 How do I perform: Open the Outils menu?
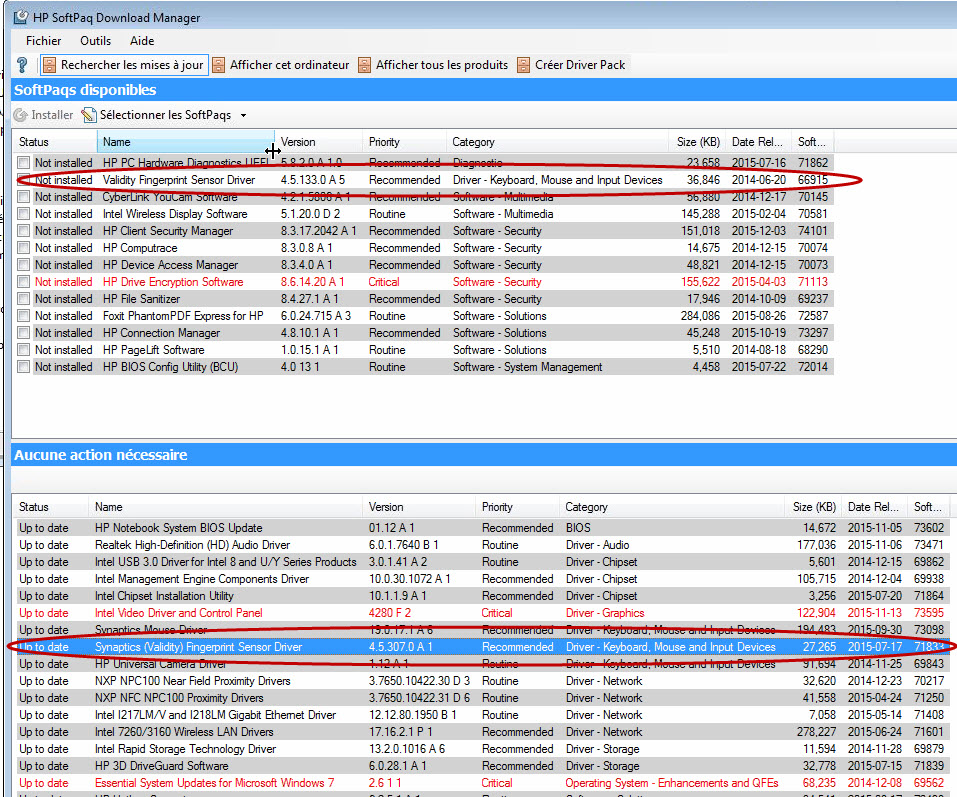click(96, 41)
